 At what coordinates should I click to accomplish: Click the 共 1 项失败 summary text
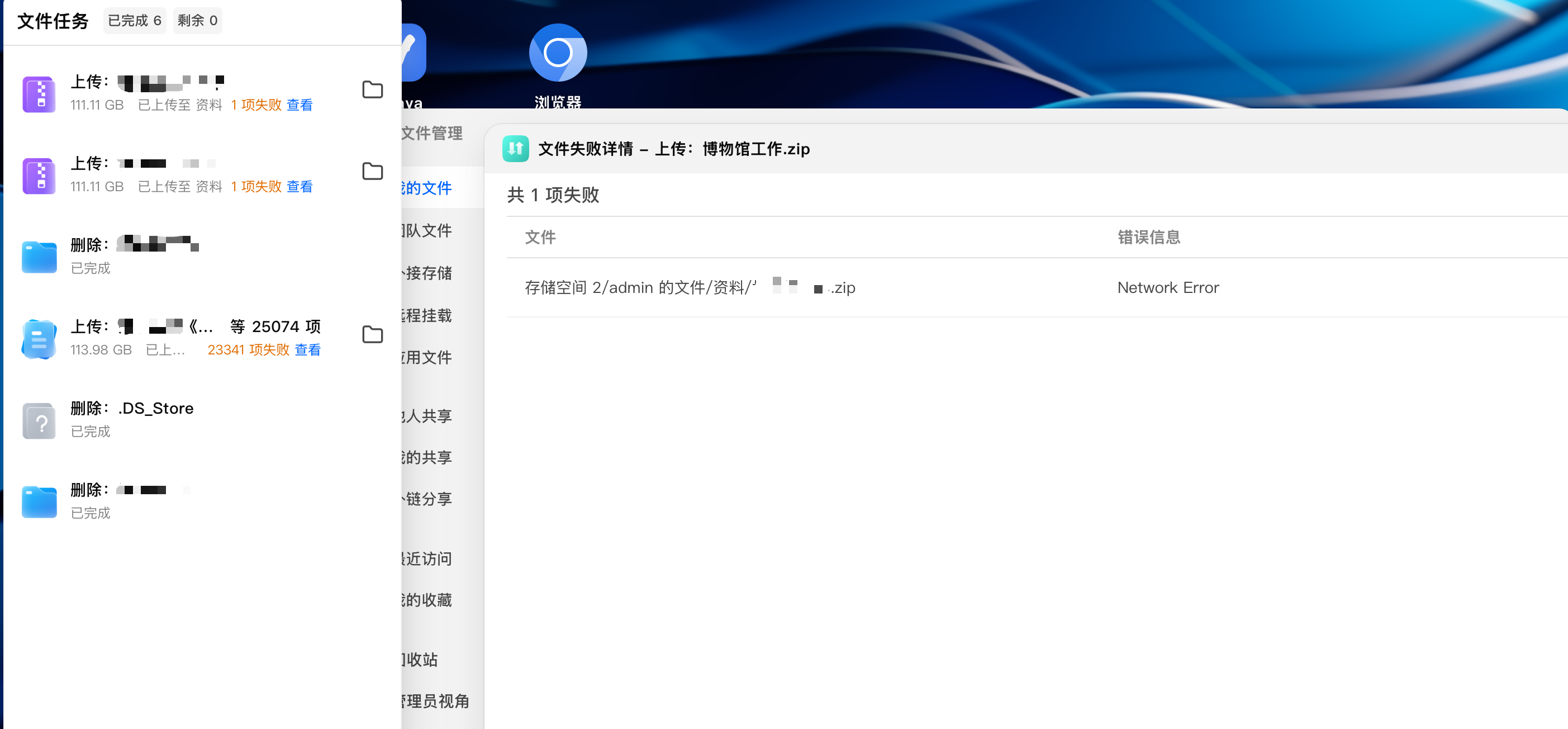tap(553, 195)
